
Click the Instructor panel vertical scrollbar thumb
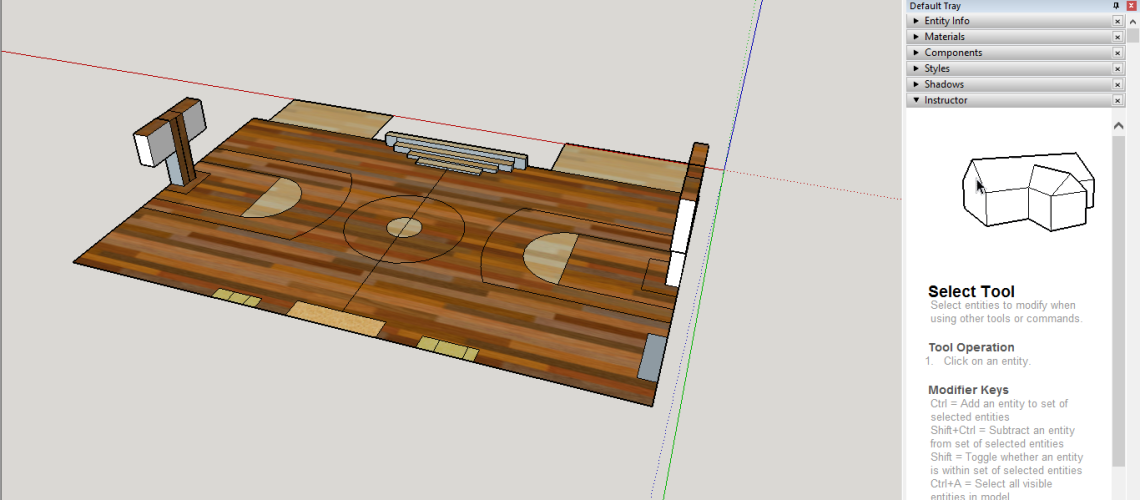(x=1118, y=300)
